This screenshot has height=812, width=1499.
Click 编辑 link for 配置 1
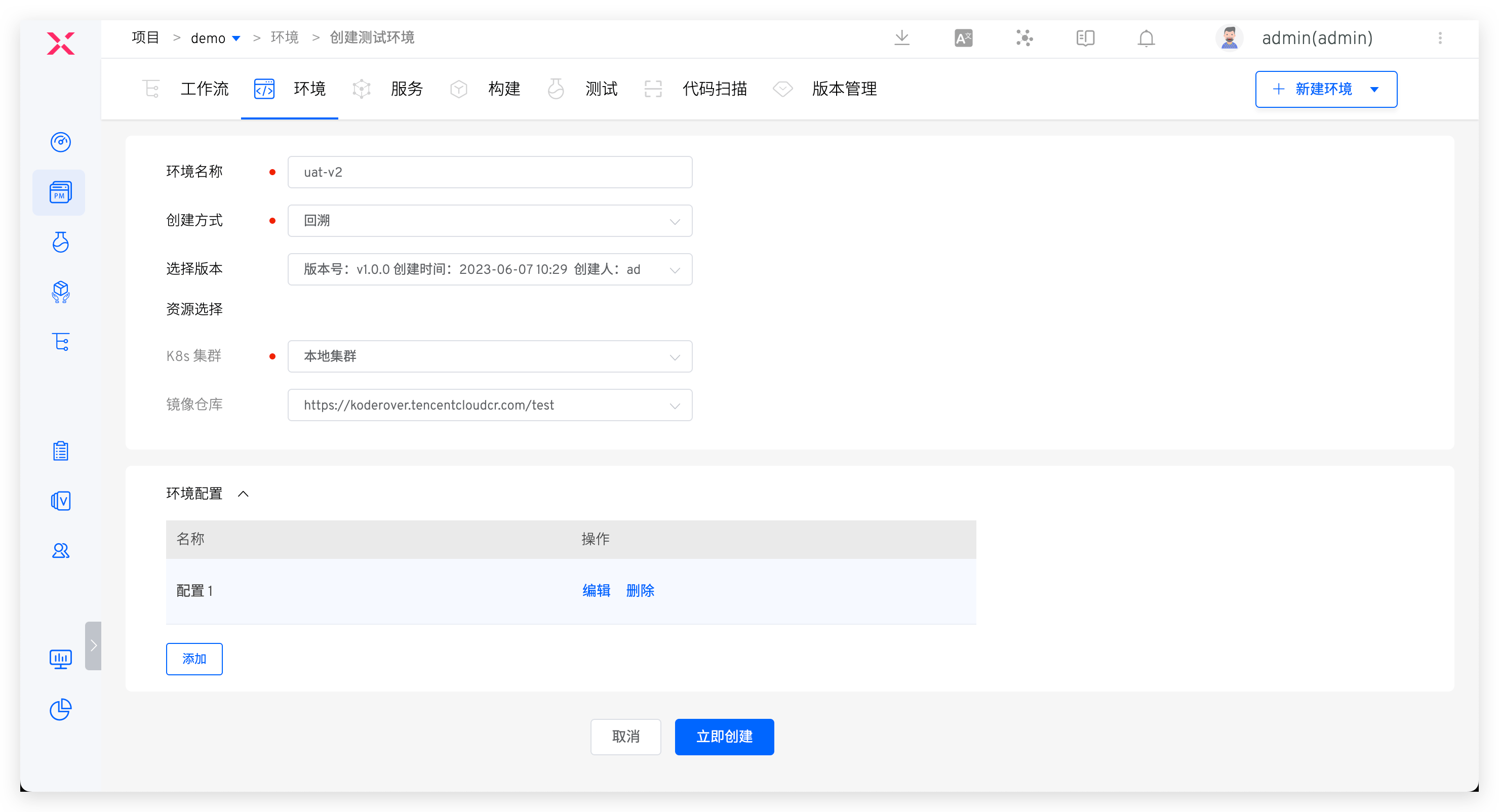click(596, 590)
